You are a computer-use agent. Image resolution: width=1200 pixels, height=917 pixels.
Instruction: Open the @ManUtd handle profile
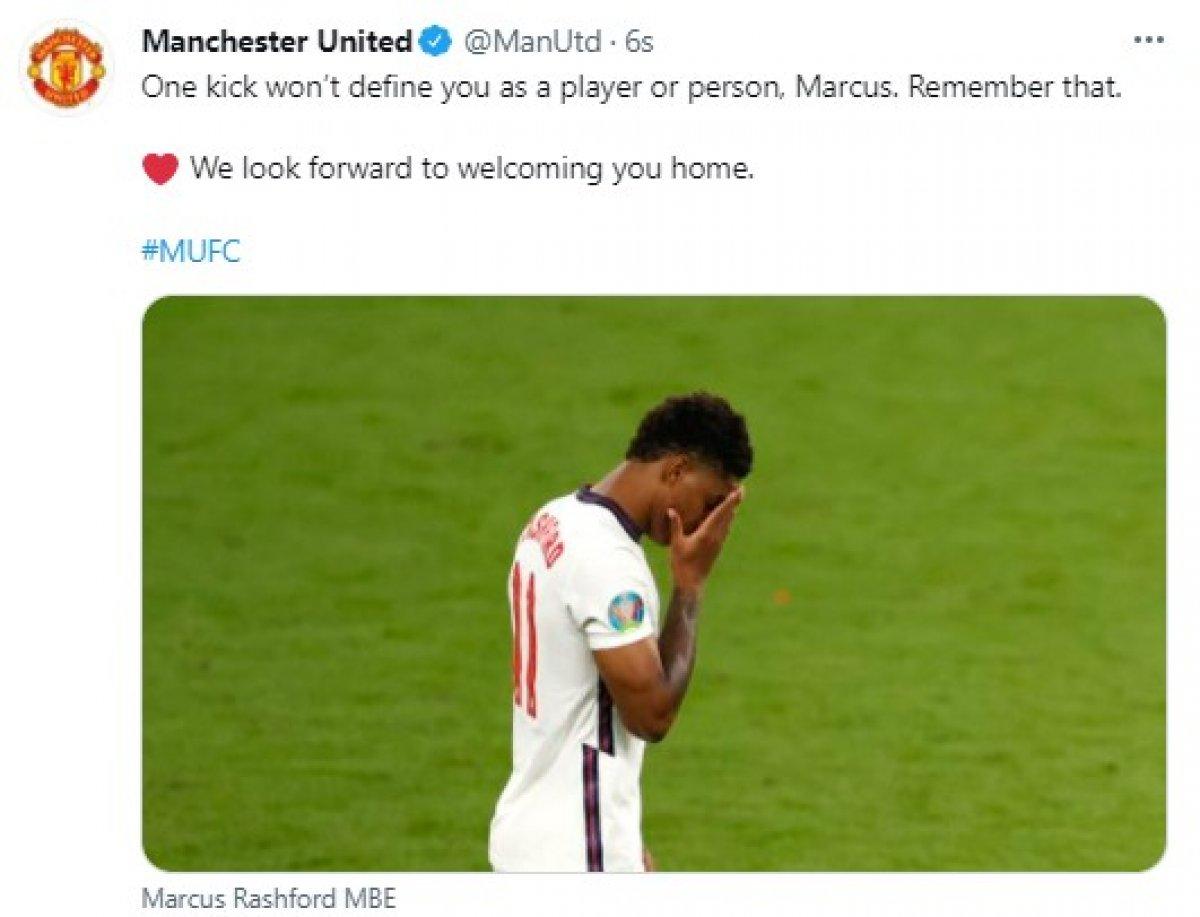(533, 42)
